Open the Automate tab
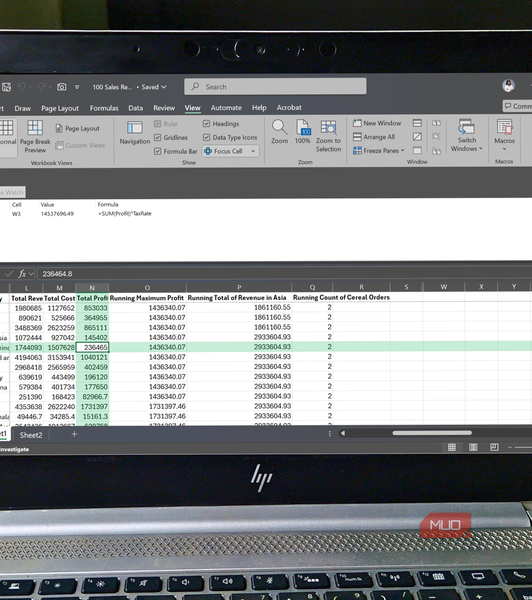This screenshot has height=600, width=532. (x=226, y=108)
